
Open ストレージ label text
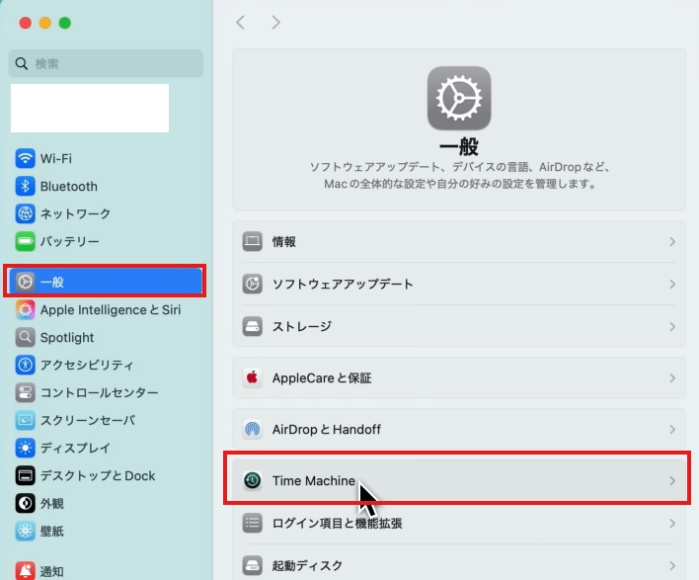(x=302, y=327)
